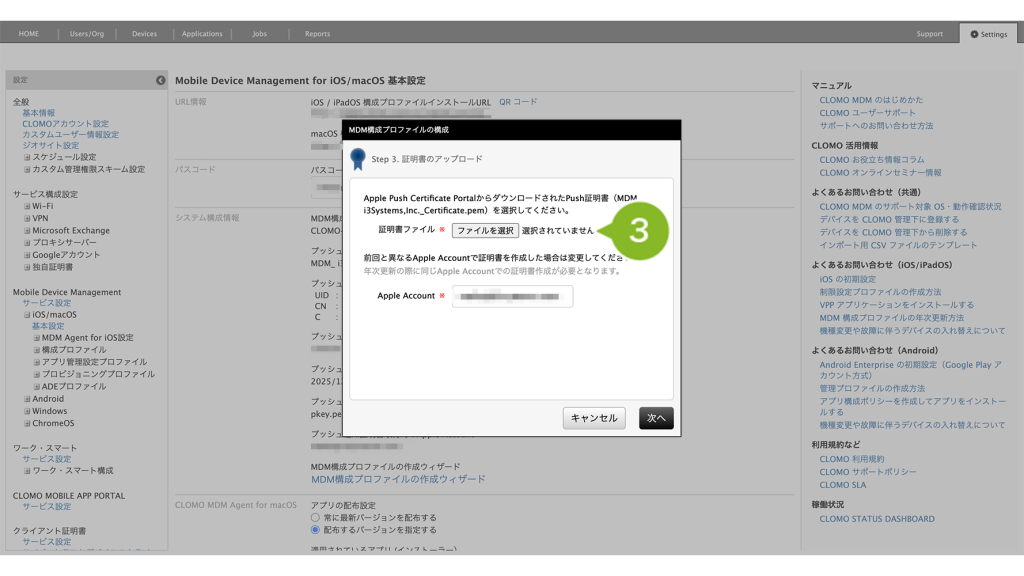Expand the Googleアカウント tree node
The height and width of the screenshot is (576, 1024).
coord(27,255)
